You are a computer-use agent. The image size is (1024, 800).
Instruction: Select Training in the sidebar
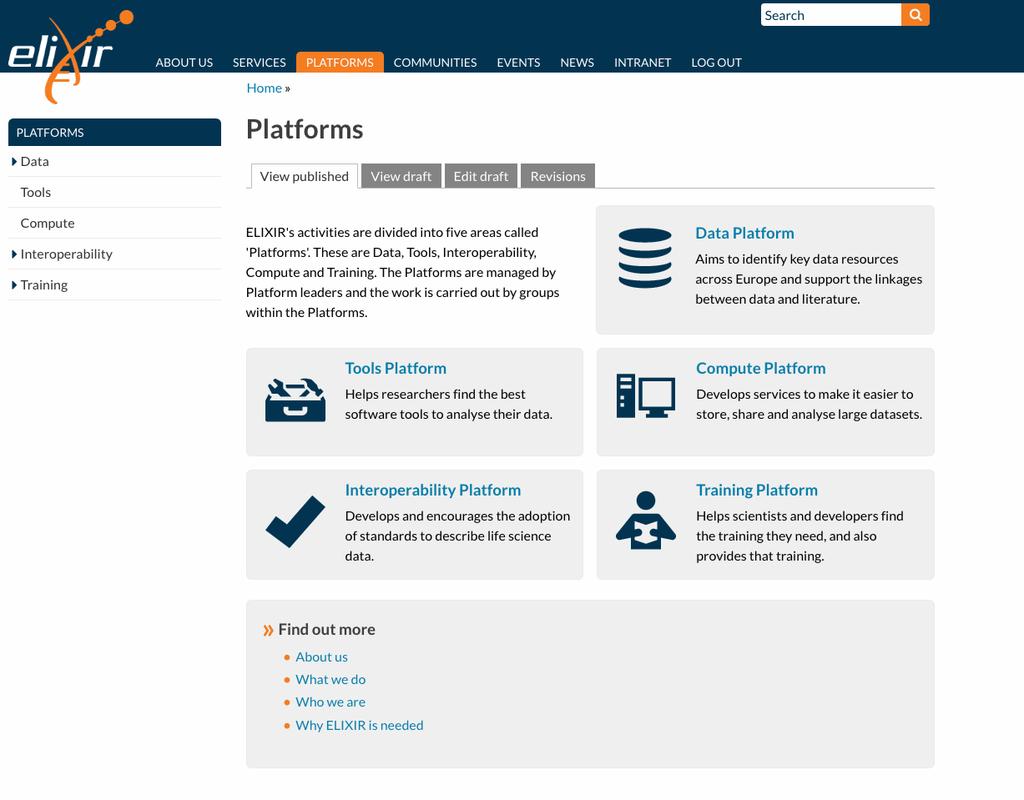(44, 285)
